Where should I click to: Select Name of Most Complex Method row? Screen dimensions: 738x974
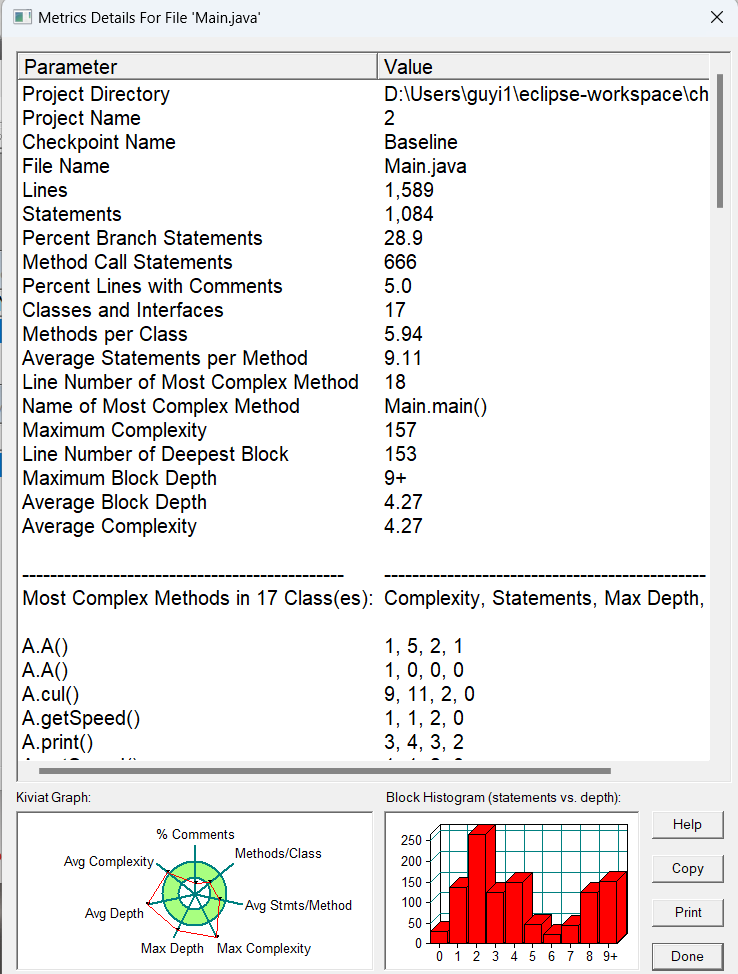[363, 406]
